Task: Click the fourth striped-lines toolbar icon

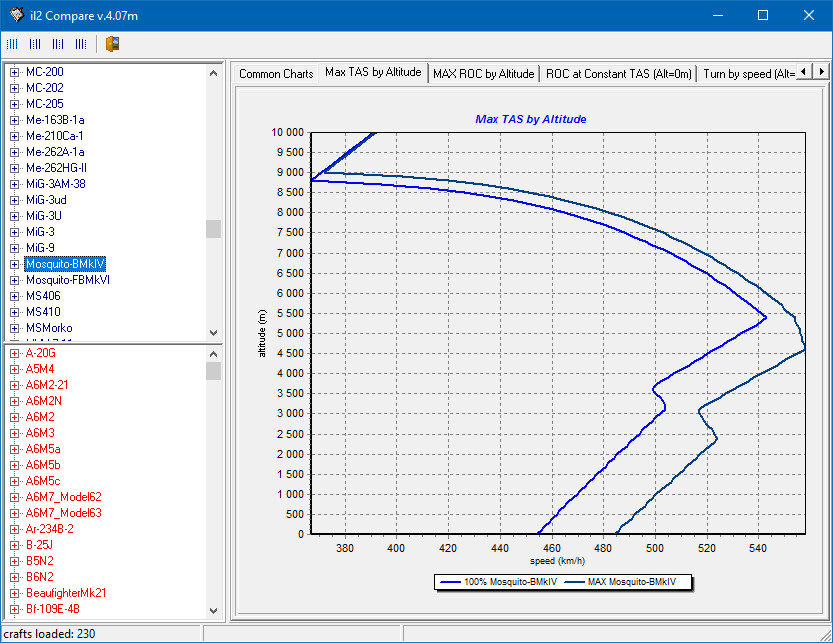Action: [x=81, y=44]
